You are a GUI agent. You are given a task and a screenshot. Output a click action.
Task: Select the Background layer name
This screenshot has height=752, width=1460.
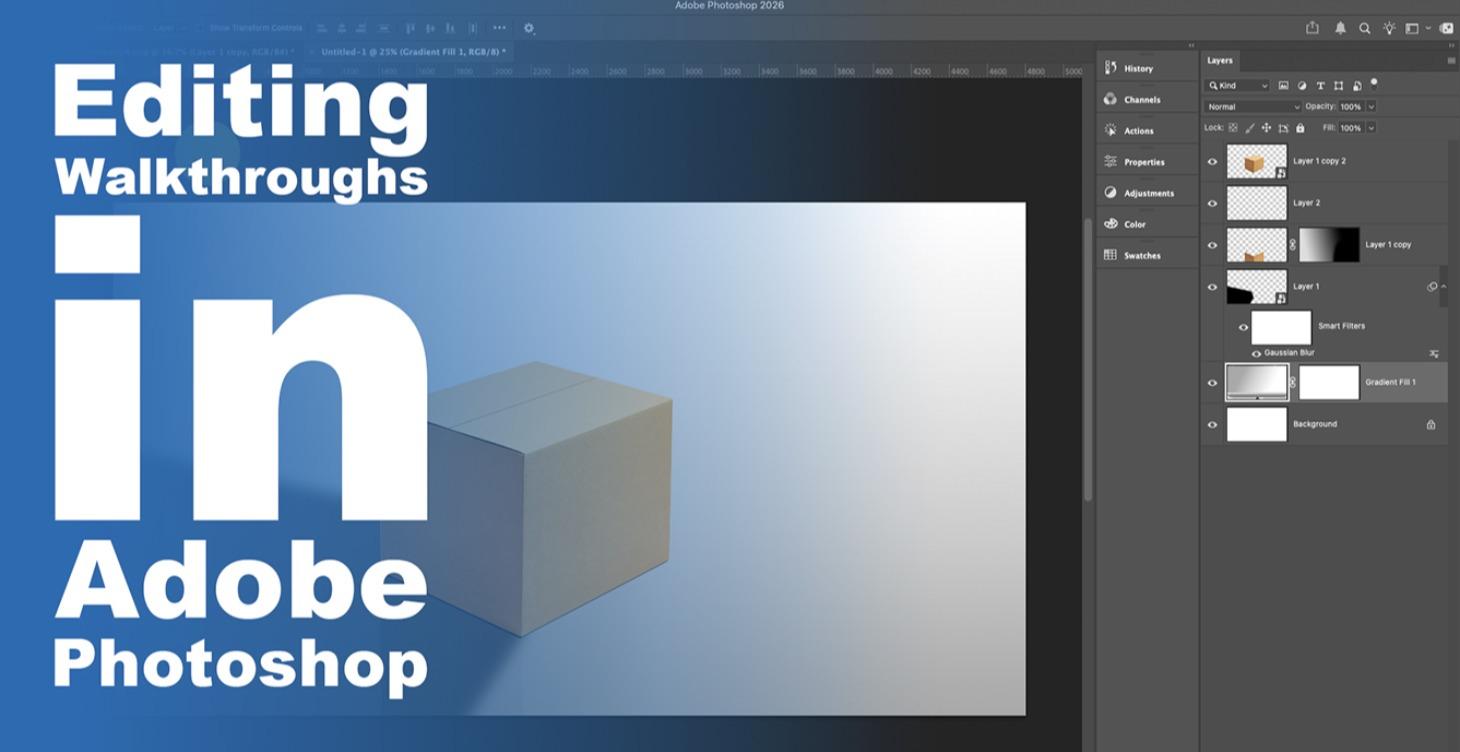1314,424
